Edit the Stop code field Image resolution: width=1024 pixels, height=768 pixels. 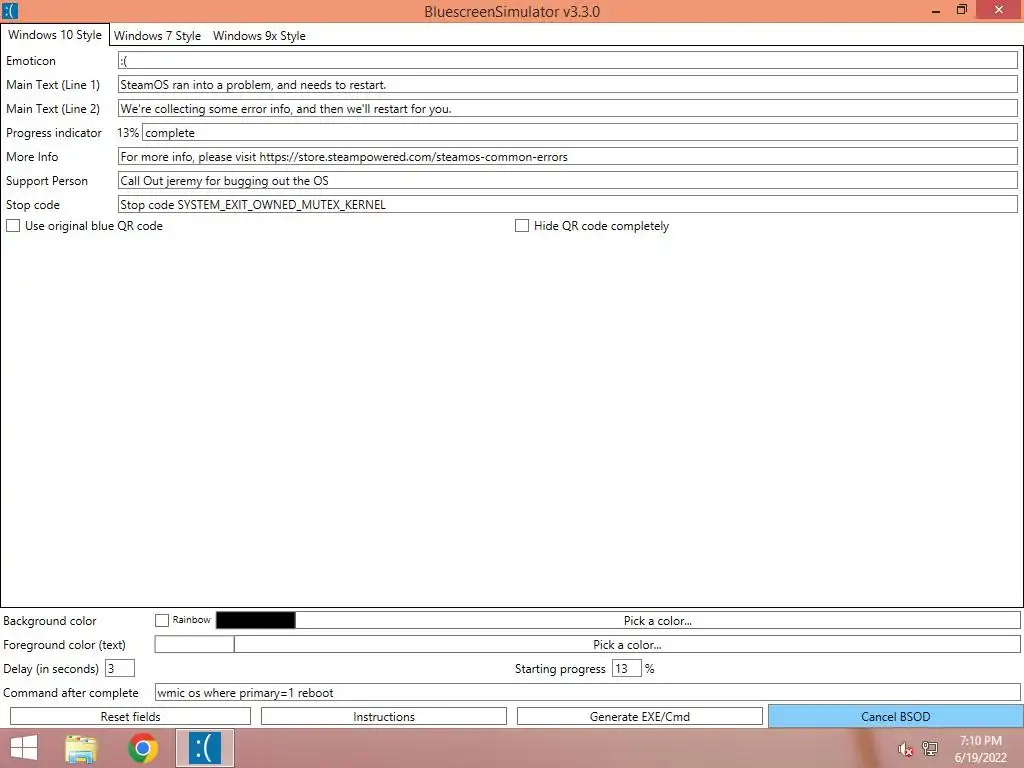[x=568, y=204]
